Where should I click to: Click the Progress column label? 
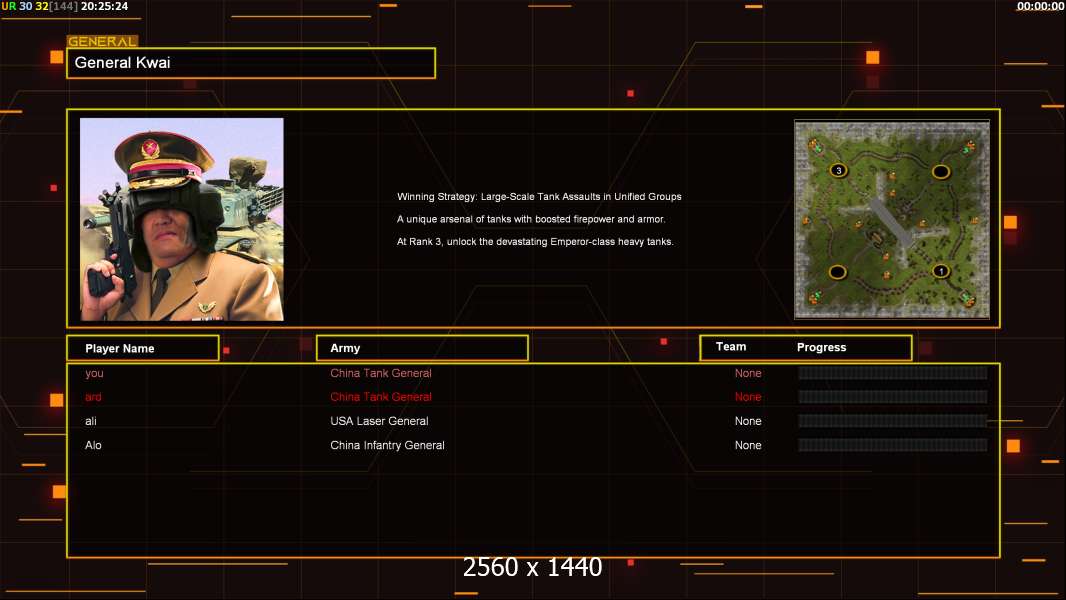[x=821, y=347]
